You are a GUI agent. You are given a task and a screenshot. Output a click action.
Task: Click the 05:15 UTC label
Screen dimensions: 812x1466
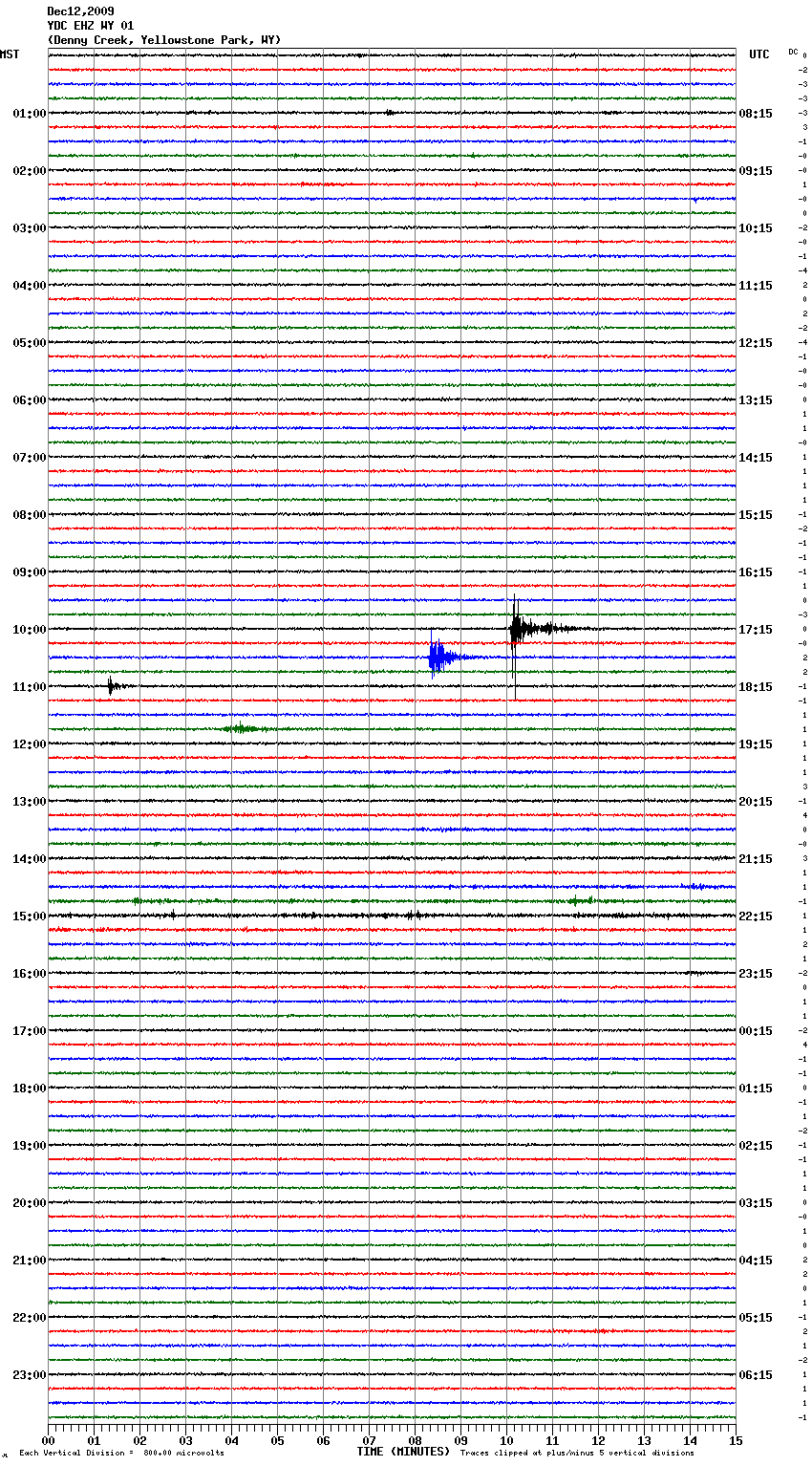[756, 1318]
